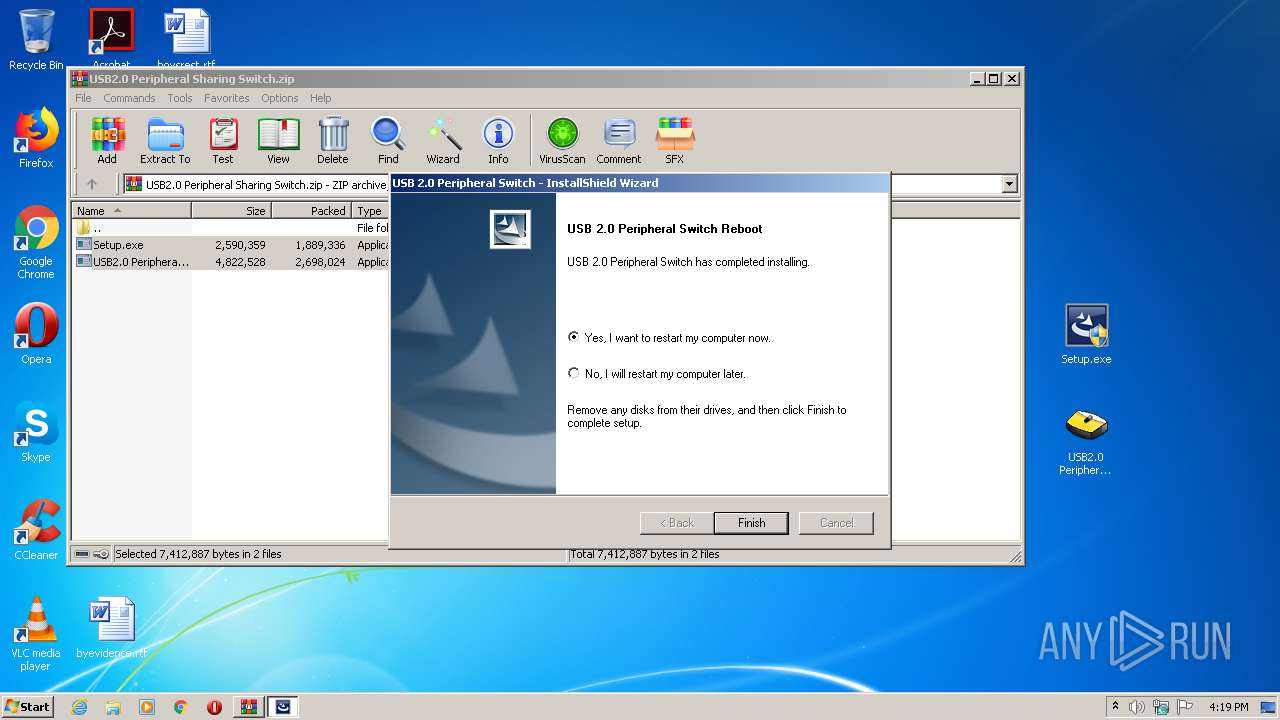Click the volume icon in system tray

tap(1137, 707)
